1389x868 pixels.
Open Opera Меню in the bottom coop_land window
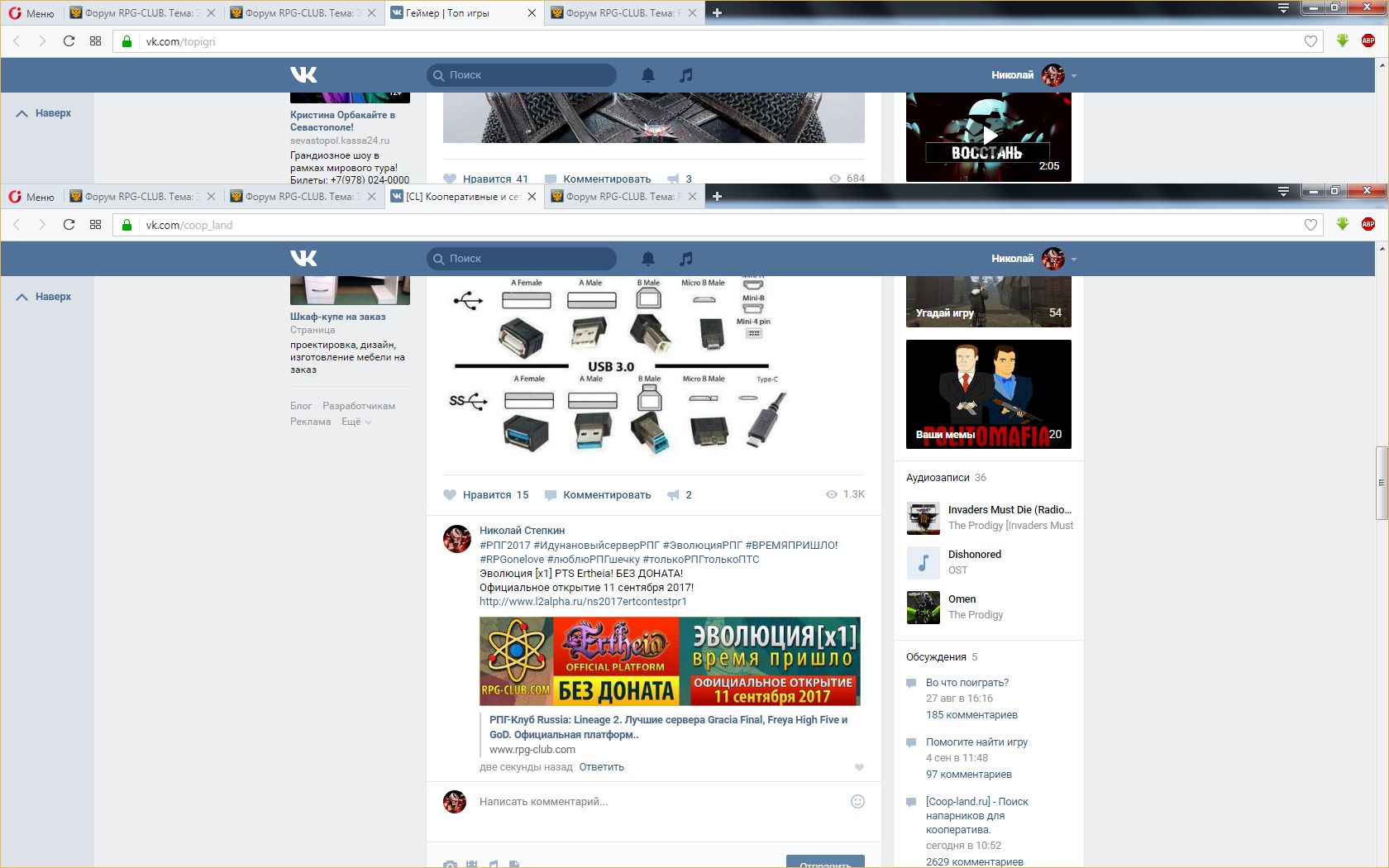[31, 196]
